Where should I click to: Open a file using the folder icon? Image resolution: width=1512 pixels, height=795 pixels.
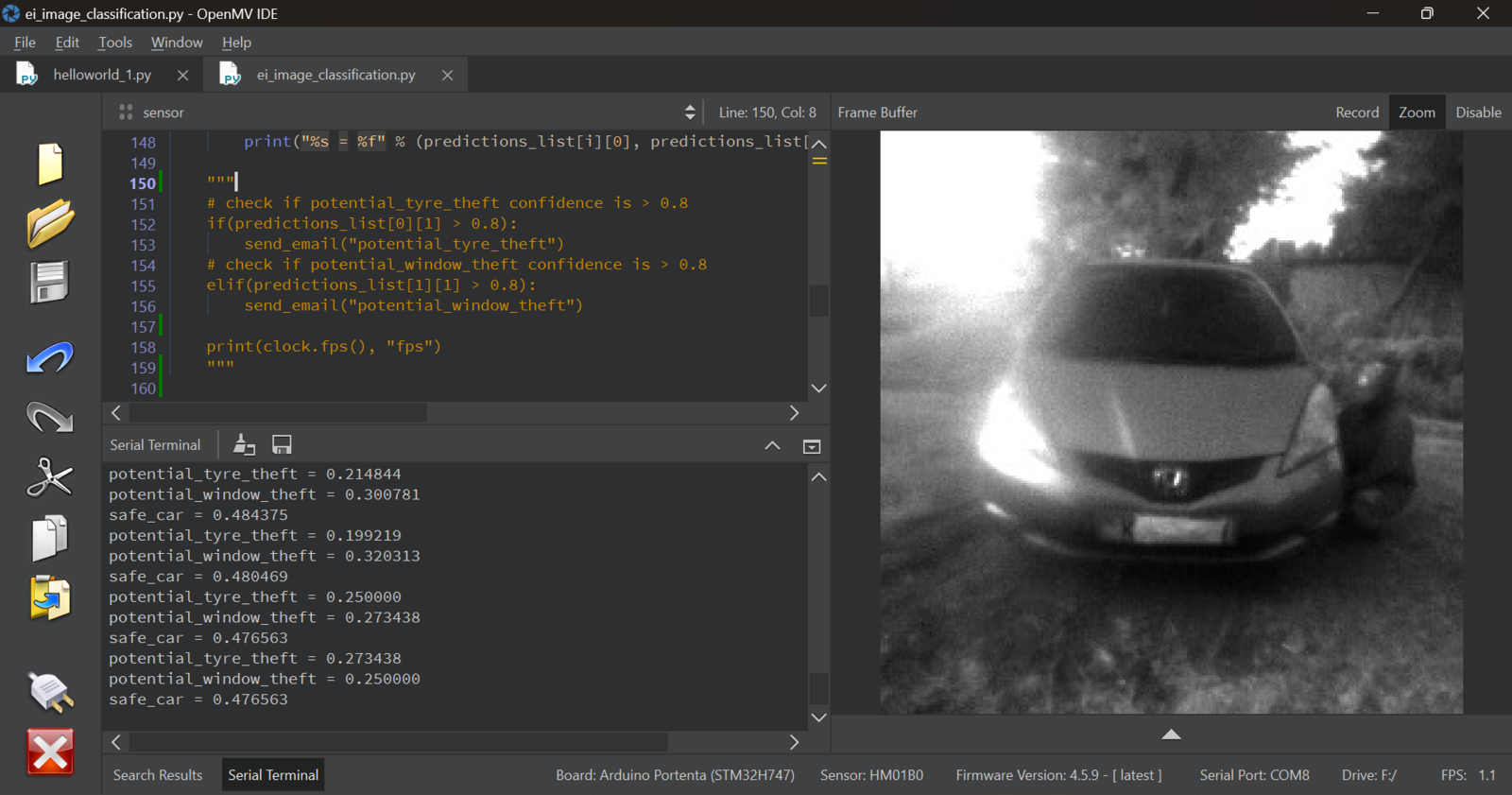tap(50, 223)
